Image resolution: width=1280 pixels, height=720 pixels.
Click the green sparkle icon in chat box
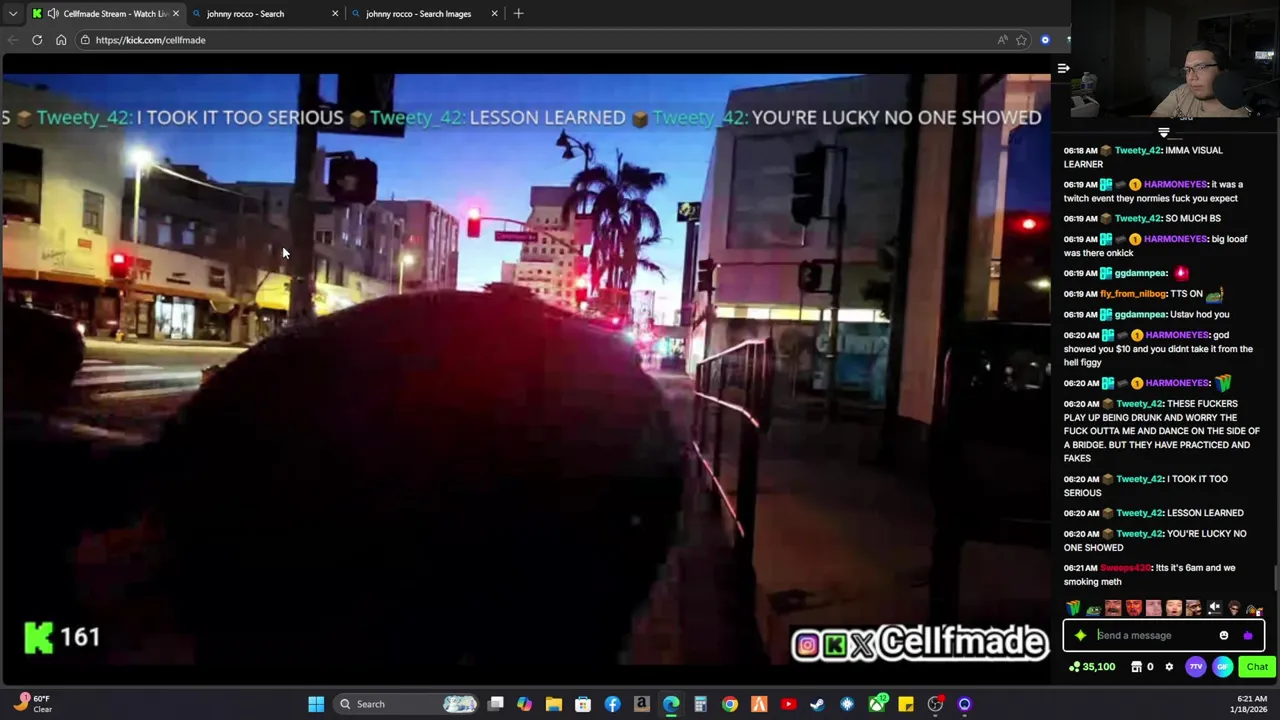[x=1080, y=635]
